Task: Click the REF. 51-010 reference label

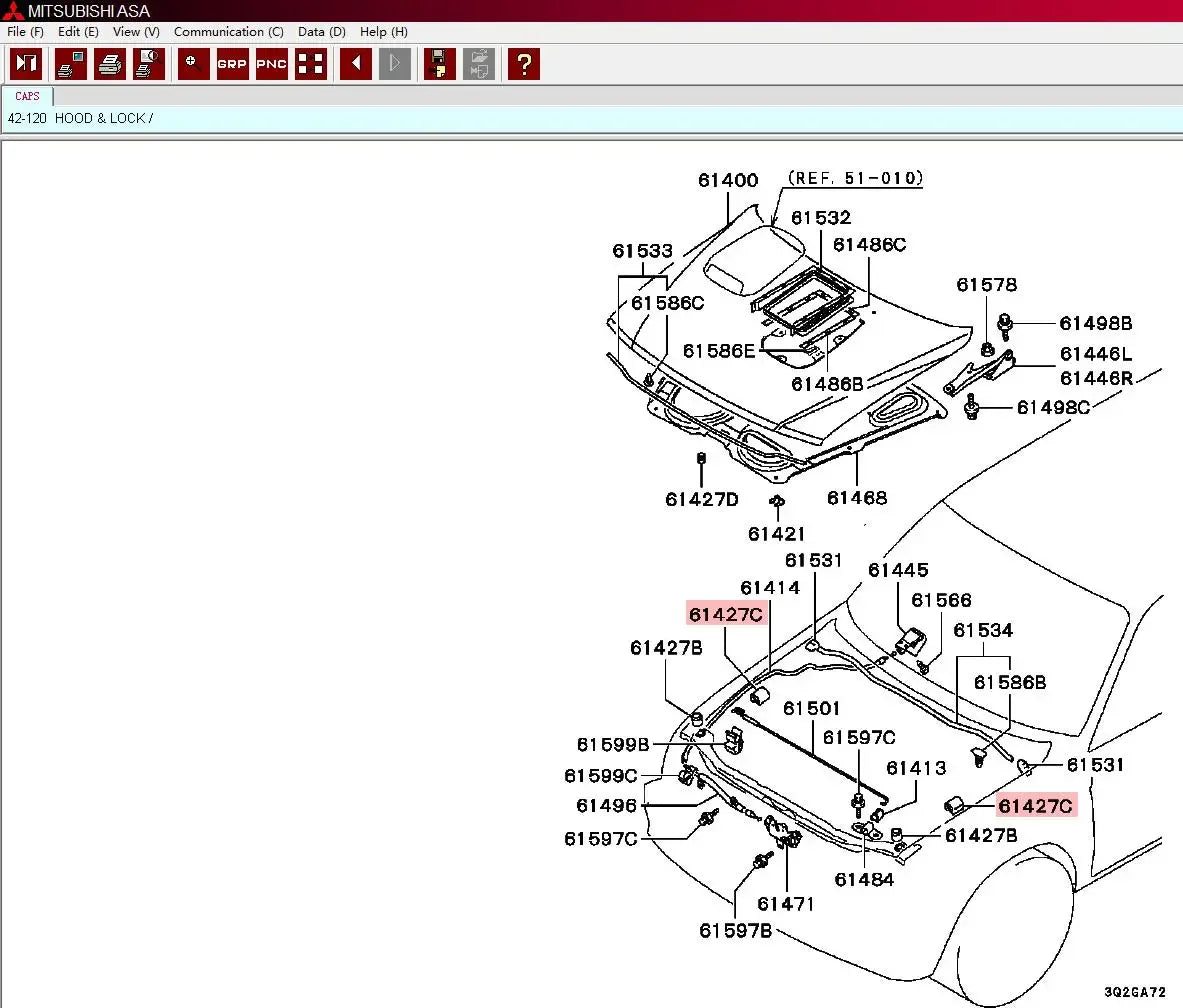Action: pyautogui.click(x=855, y=178)
